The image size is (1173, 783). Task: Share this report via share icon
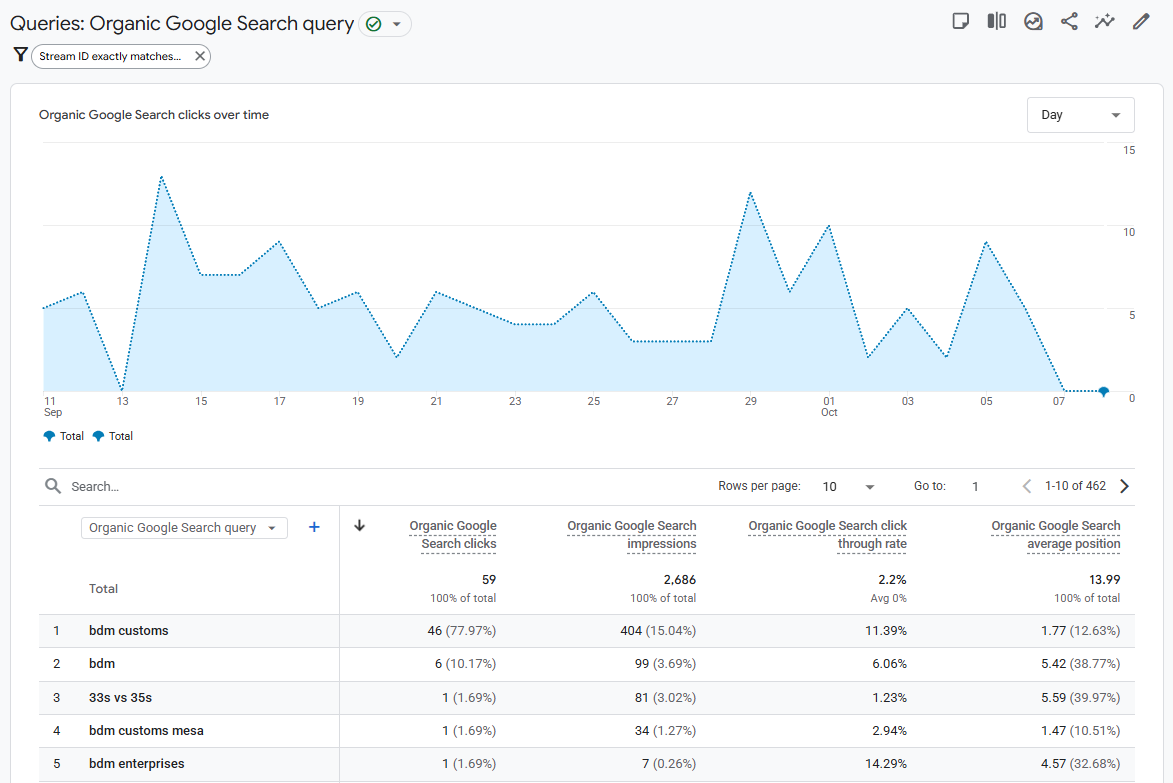pyautogui.click(x=1069, y=21)
